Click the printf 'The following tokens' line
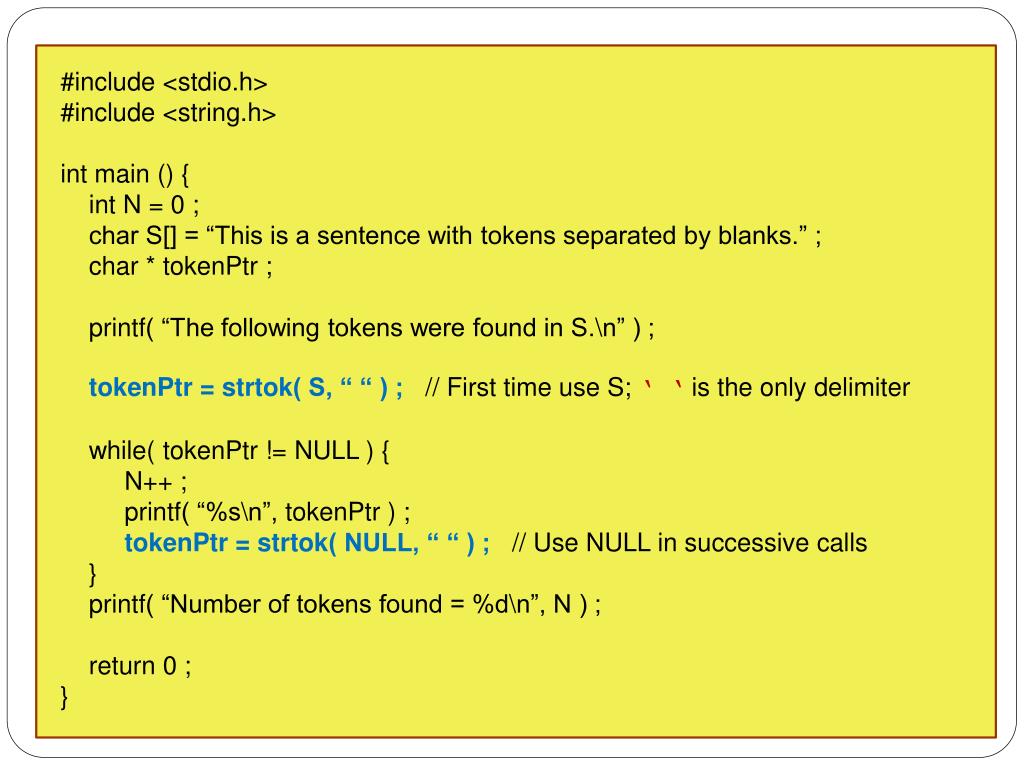 click(x=372, y=328)
